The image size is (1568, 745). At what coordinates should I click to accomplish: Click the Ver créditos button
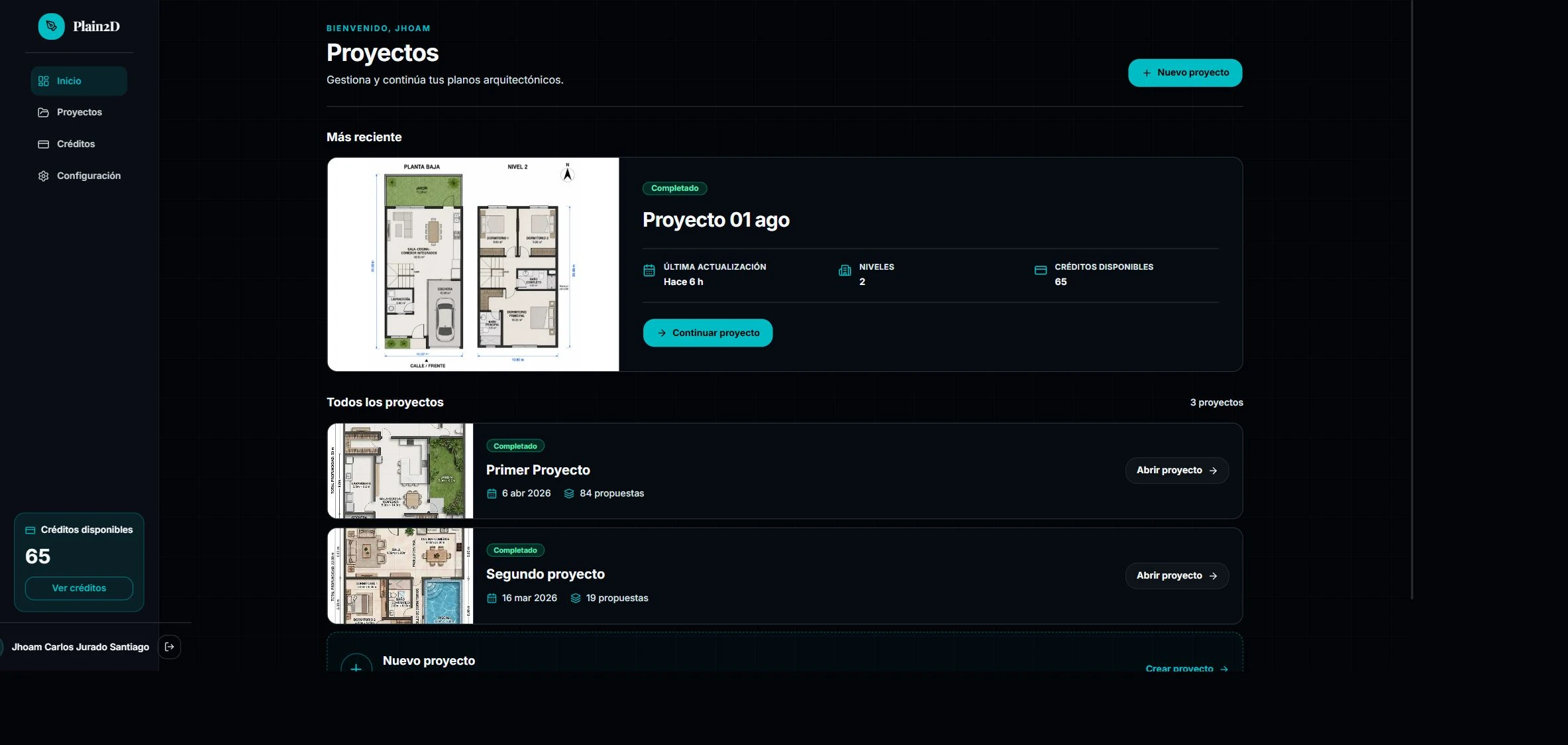(x=79, y=589)
